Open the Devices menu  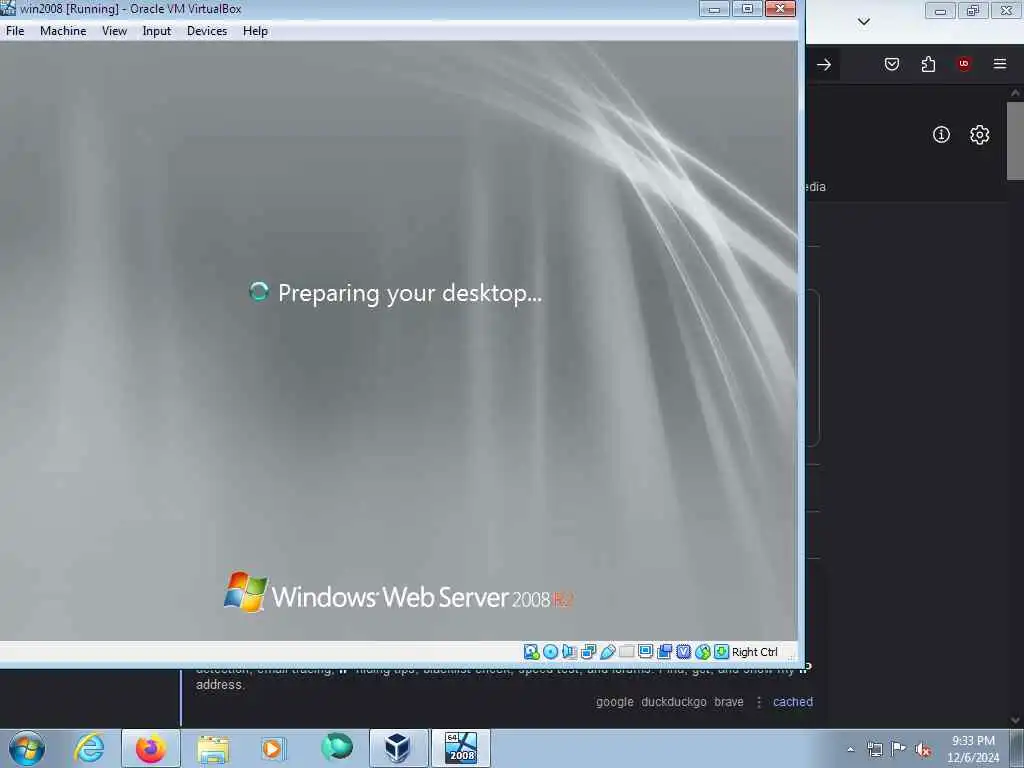[207, 31]
